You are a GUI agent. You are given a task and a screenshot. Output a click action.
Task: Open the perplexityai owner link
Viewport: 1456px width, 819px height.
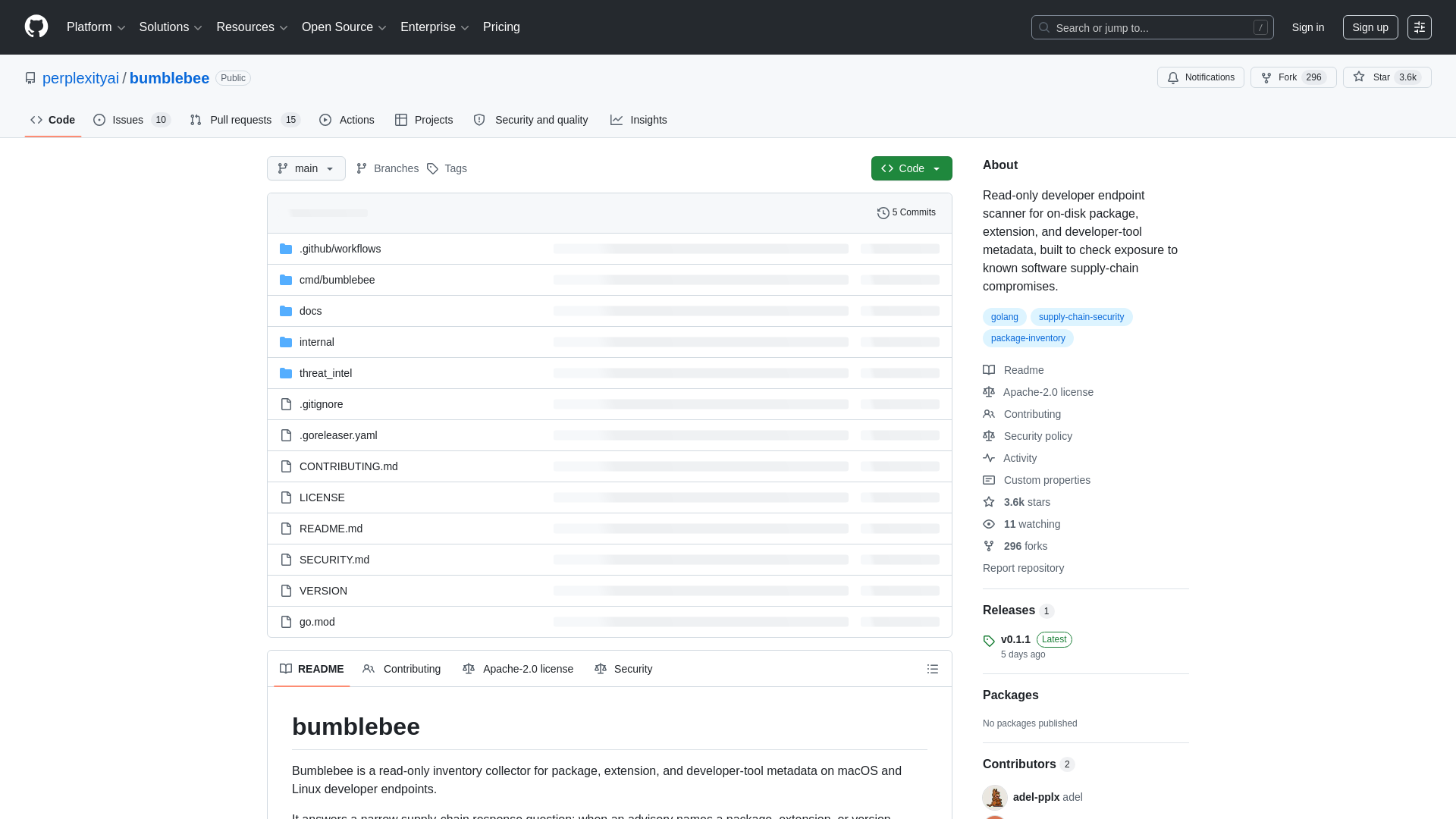click(x=80, y=78)
